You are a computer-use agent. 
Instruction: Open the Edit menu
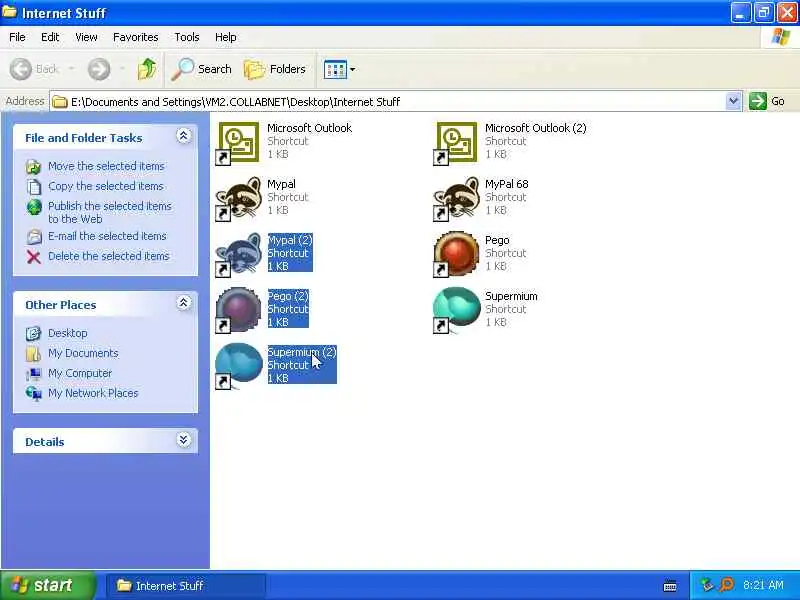(50, 37)
